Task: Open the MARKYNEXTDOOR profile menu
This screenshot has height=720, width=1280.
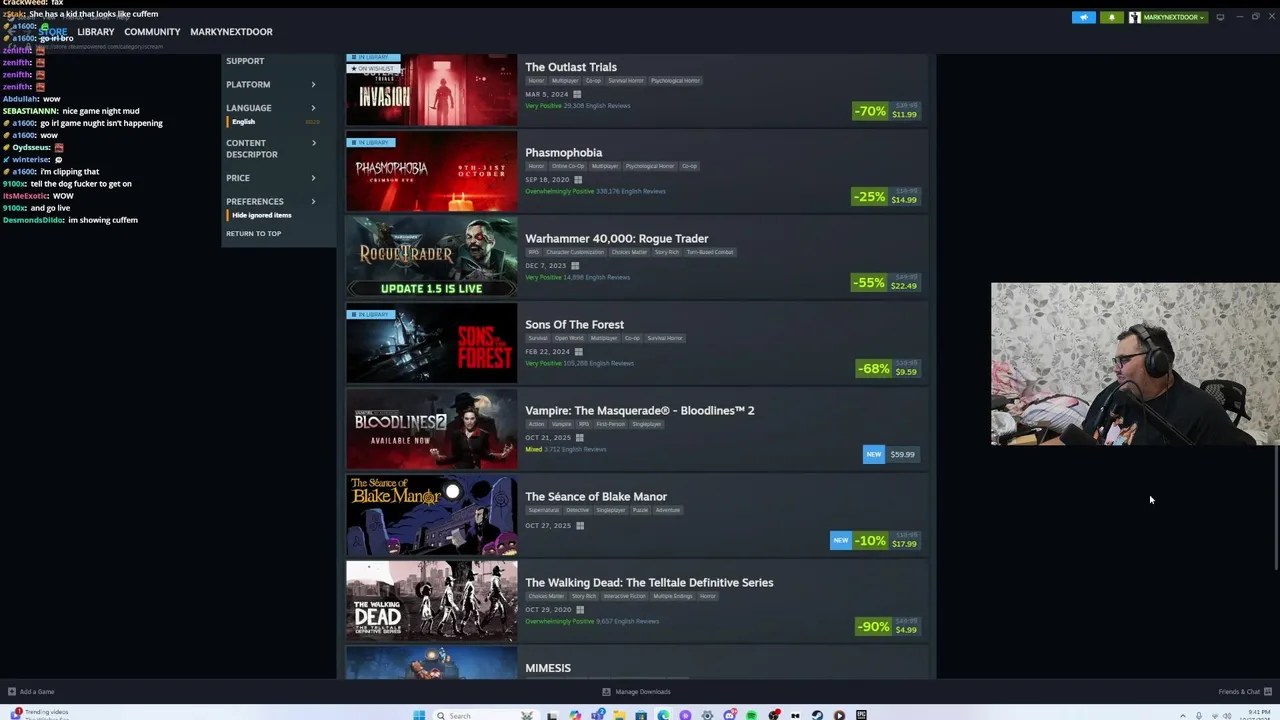Action: [x=231, y=32]
